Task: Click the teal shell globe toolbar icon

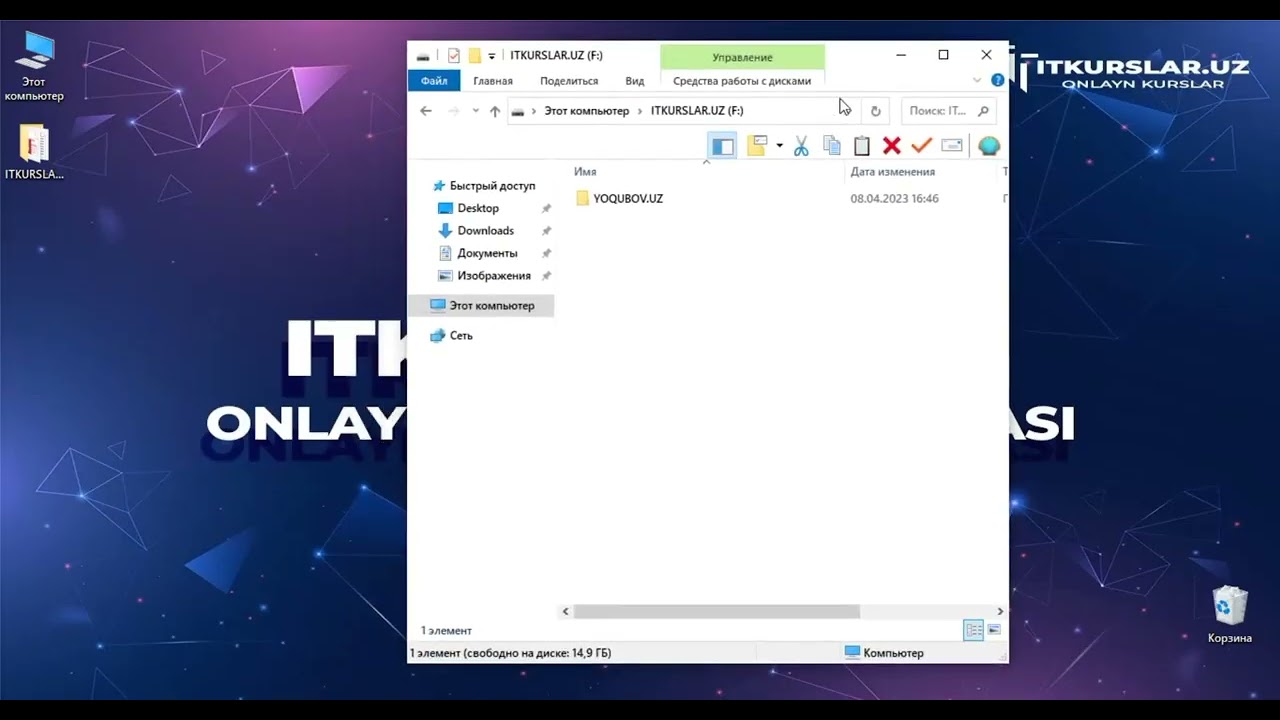Action: pyautogui.click(x=989, y=146)
